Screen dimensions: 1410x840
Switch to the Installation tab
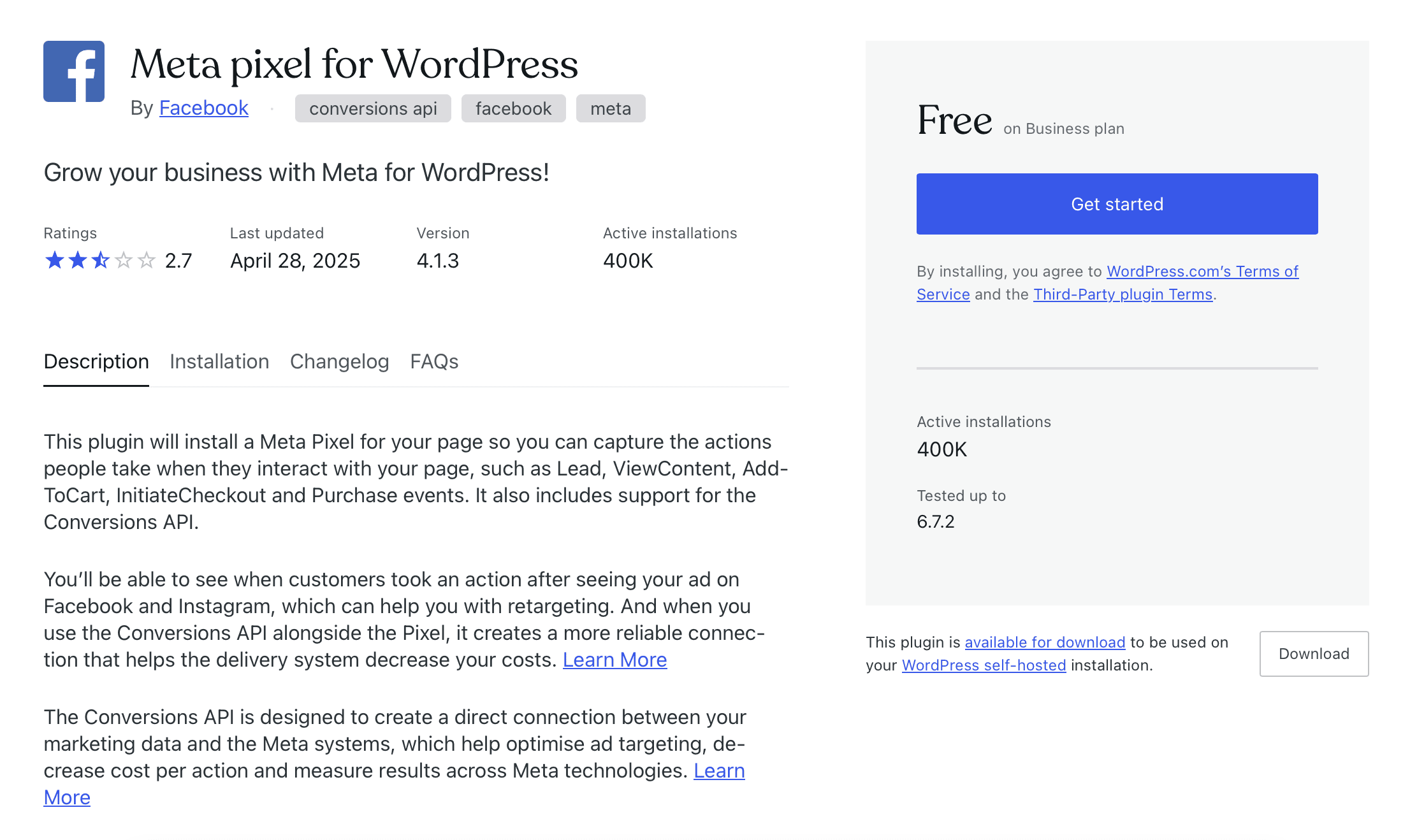pos(219,361)
